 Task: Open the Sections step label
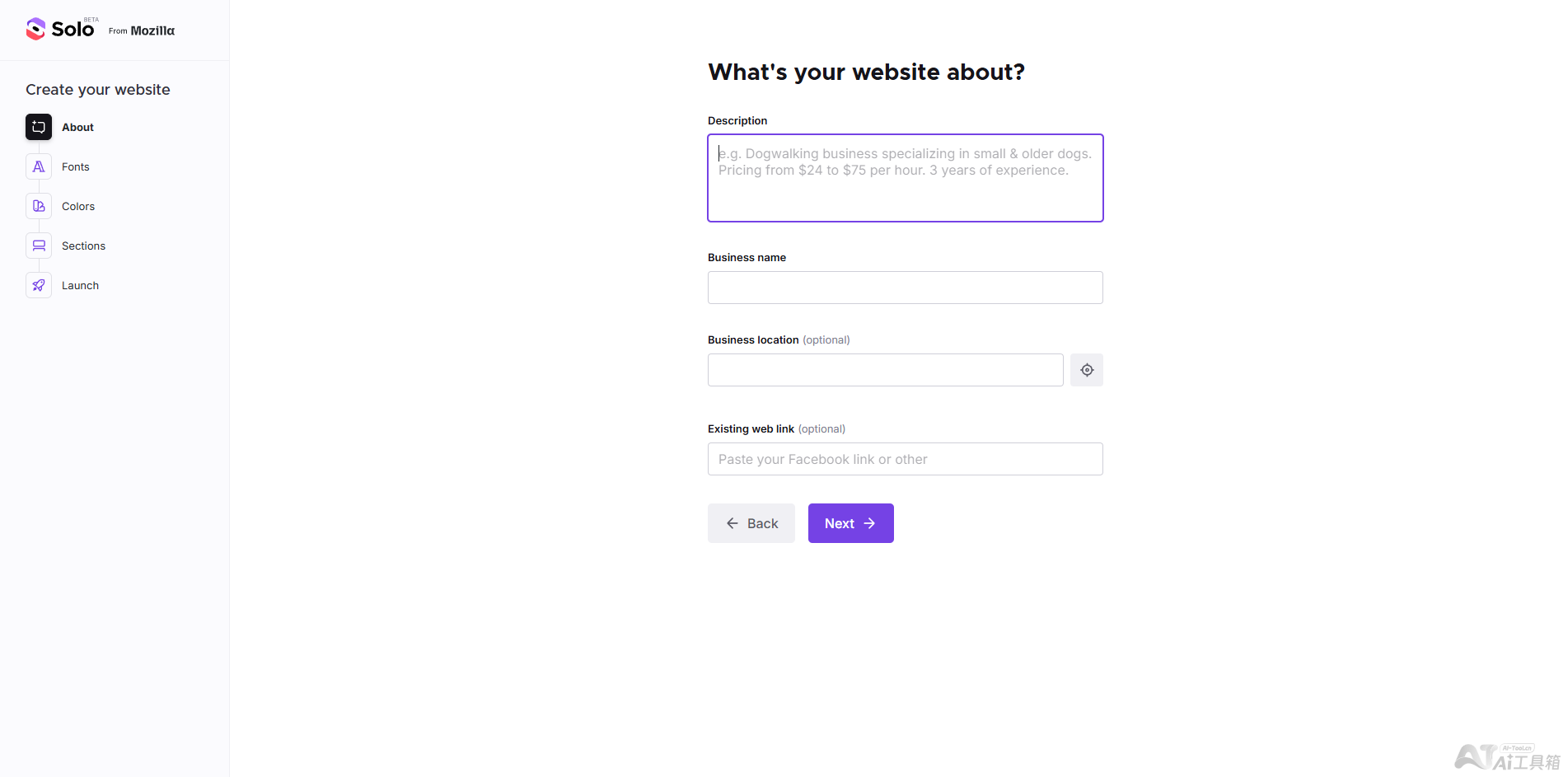pyautogui.click(x=83, y=246)
